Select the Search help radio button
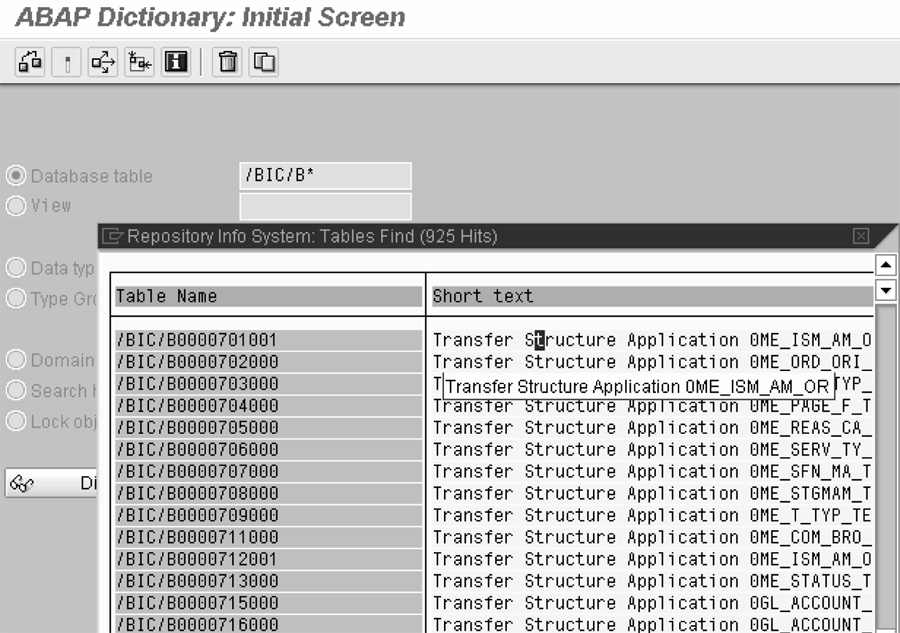900x633 pixels. [16, 390]
